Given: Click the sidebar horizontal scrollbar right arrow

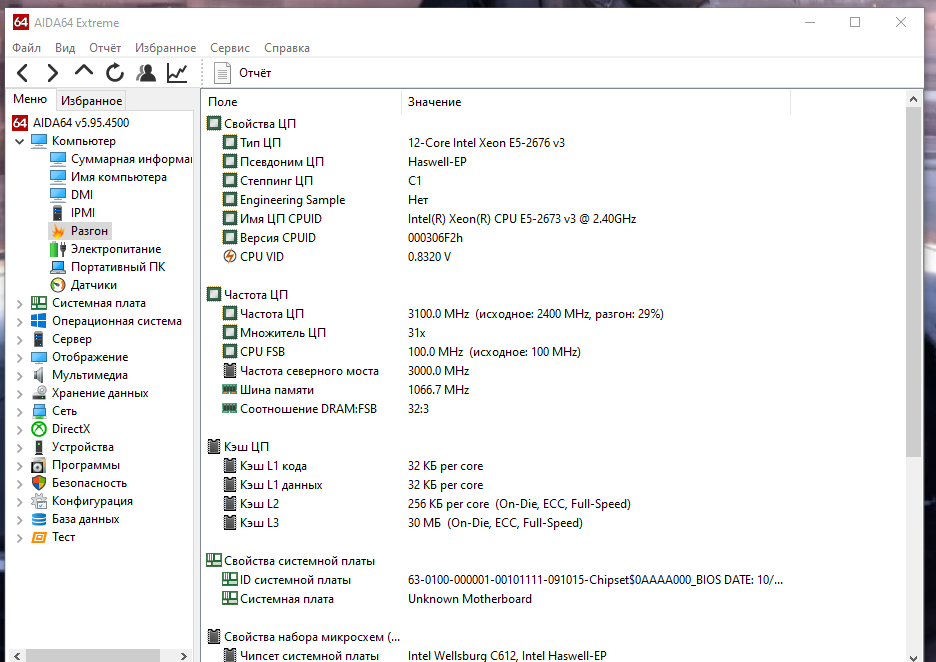Looking at the screenshot, I should [183, 655].
